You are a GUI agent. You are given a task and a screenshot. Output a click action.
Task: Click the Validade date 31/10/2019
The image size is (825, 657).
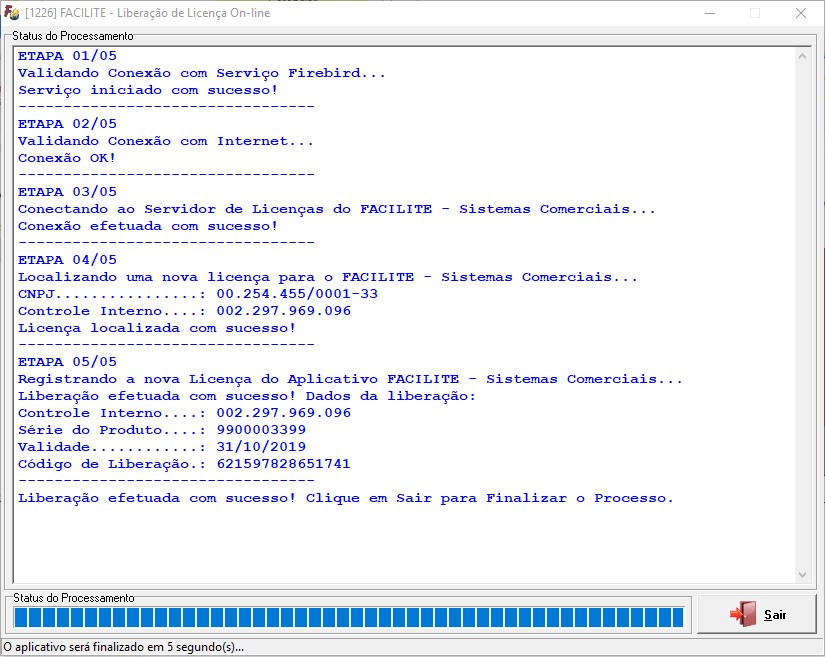261,447
